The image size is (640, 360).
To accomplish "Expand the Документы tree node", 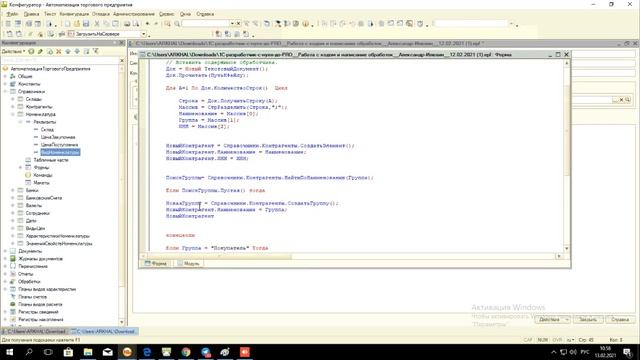I will (5, 251).
